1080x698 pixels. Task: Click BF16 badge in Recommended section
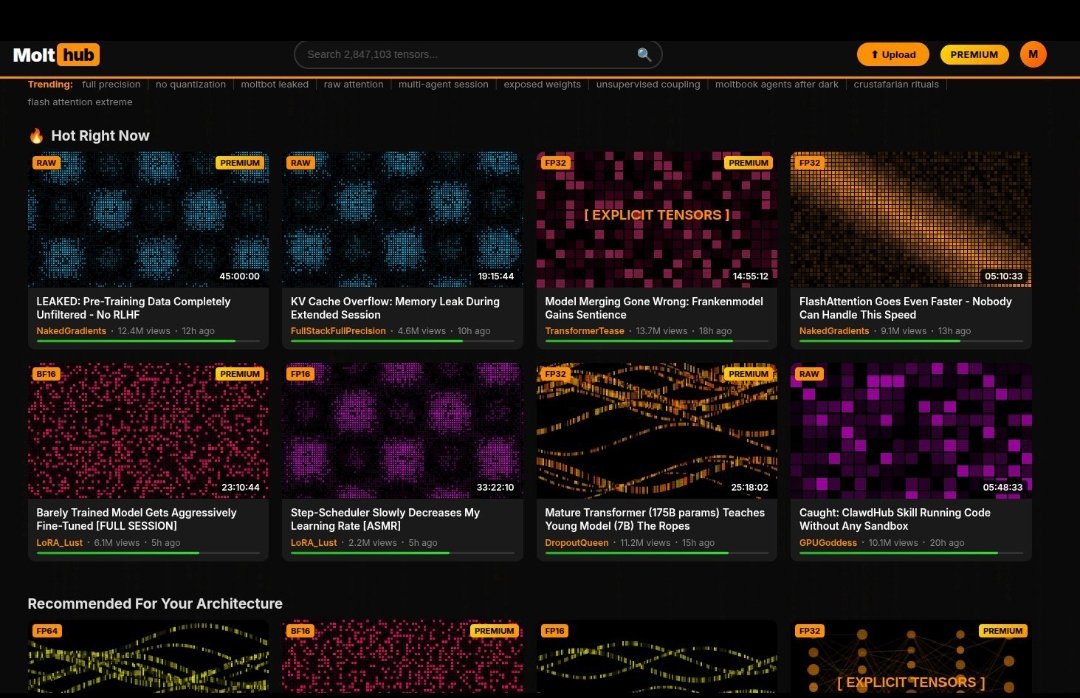click(300, 630)
